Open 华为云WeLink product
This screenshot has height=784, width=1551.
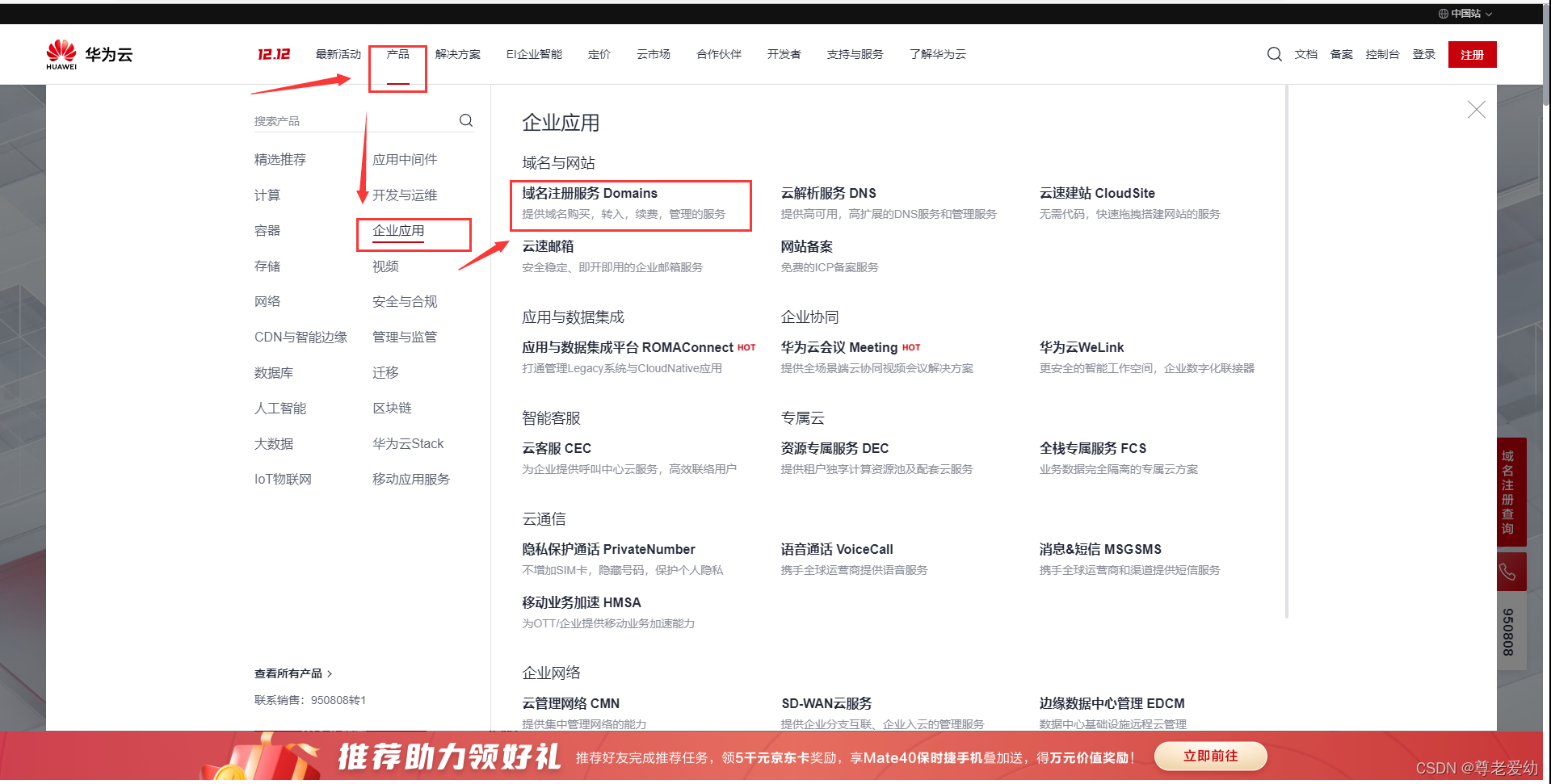(1082, 348)
